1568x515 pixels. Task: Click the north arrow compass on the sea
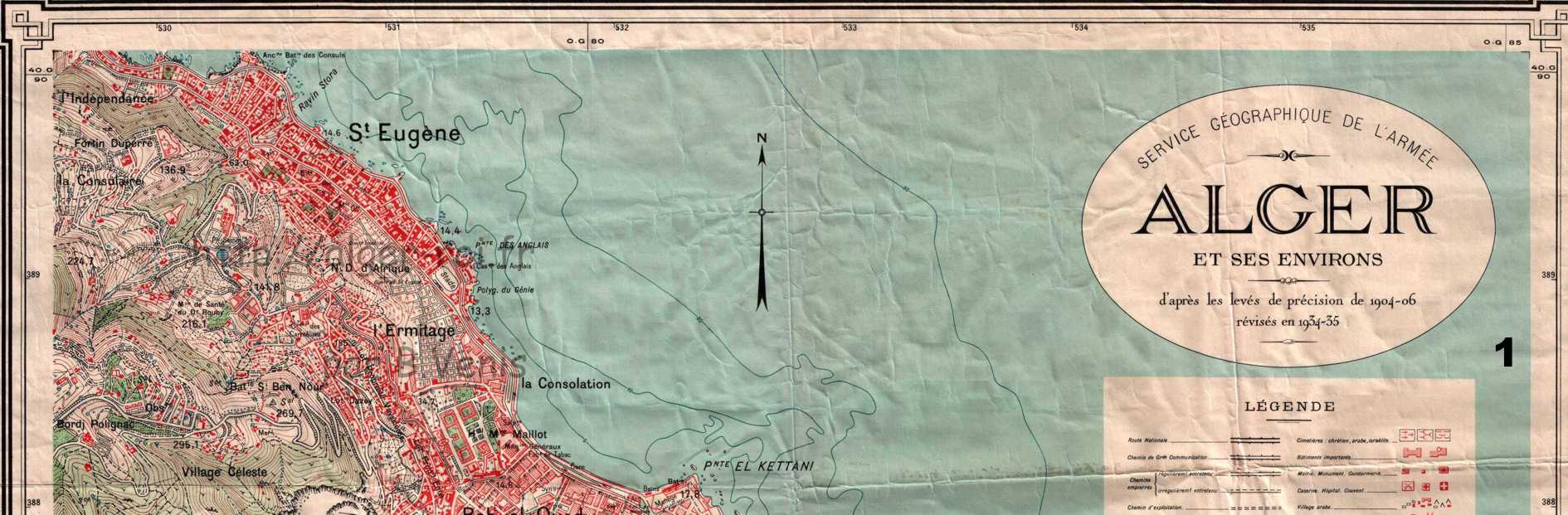762,221
